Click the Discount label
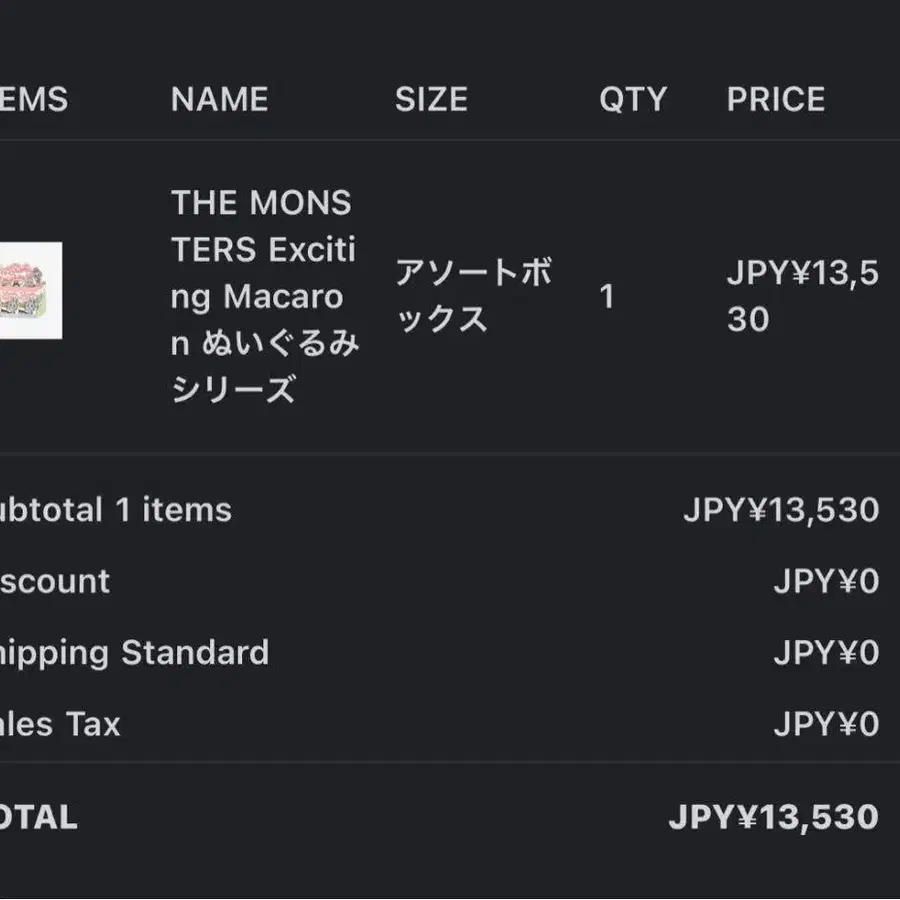900x900 pixels. coord(55,581)
